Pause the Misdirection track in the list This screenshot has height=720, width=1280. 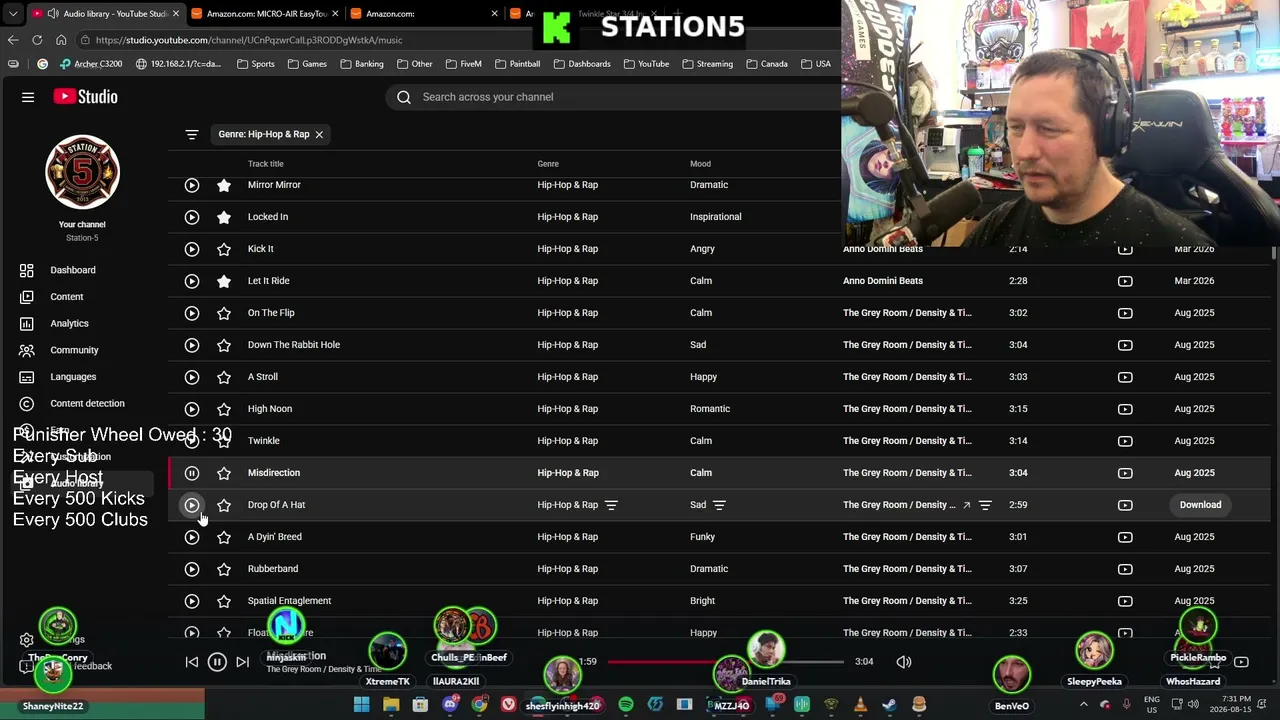[x=192, y=473]
